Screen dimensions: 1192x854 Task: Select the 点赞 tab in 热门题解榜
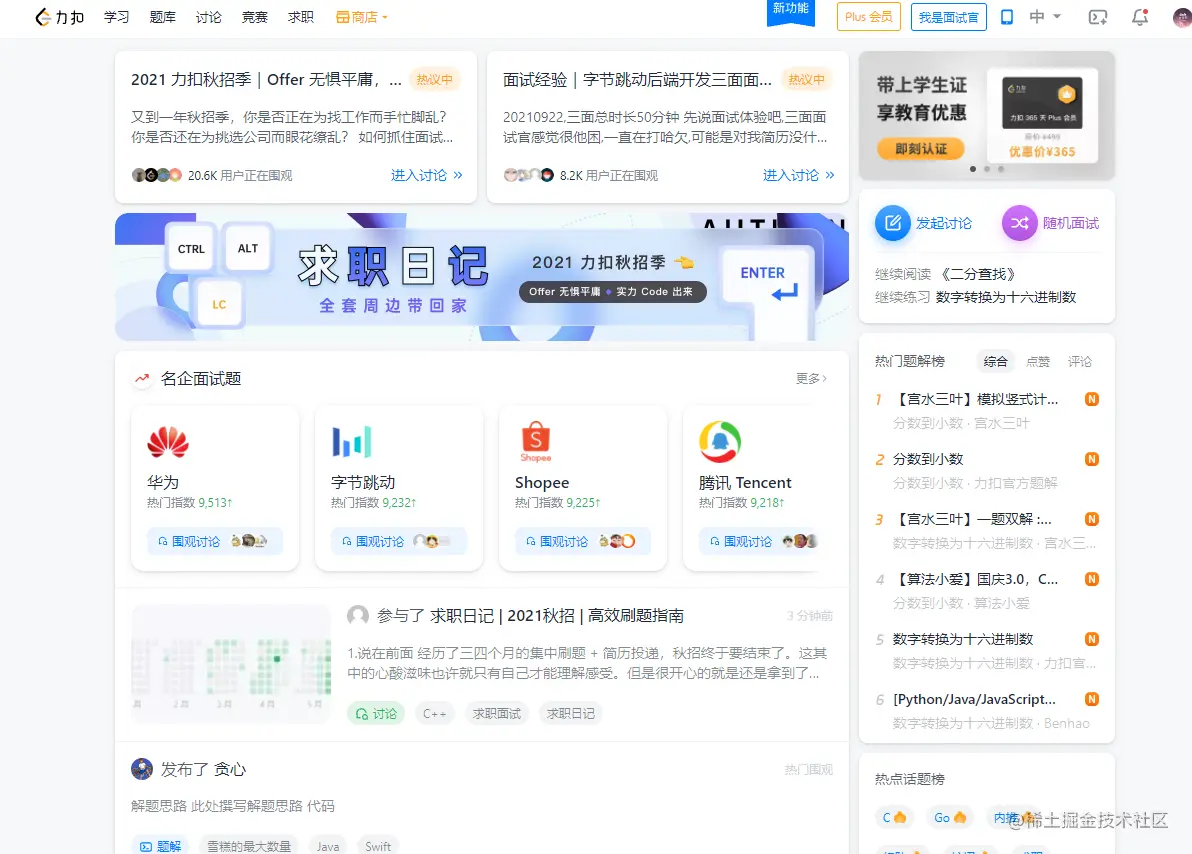(1038, 361)
